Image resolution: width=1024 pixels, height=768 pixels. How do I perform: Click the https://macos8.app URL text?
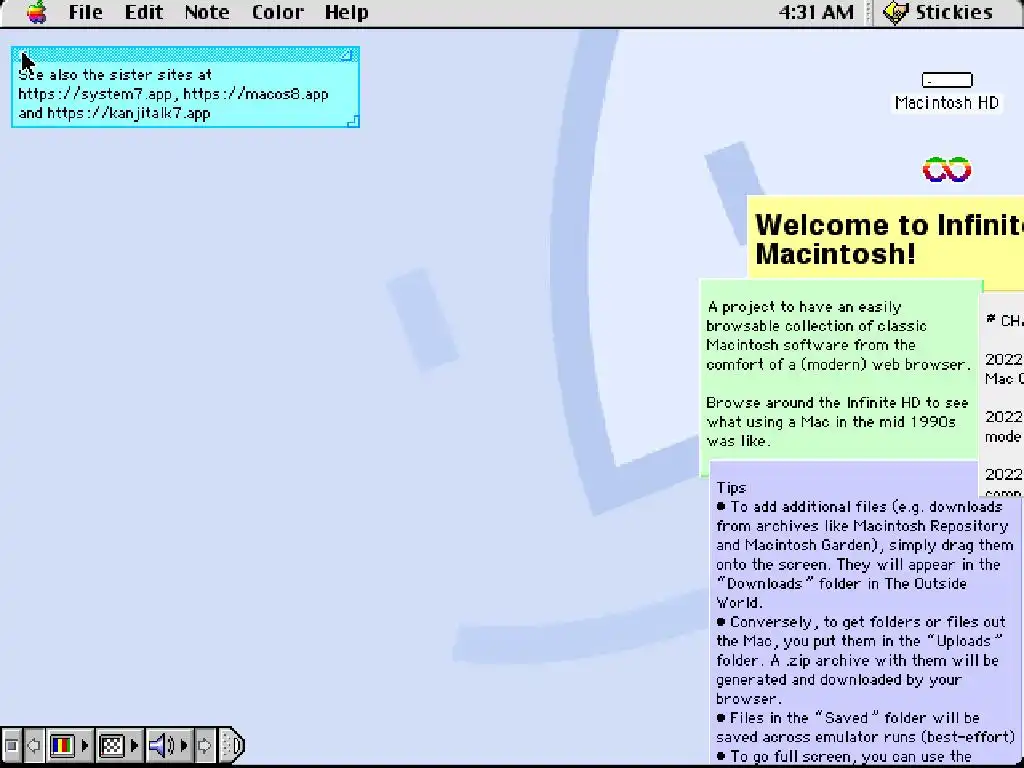[256, 94]
